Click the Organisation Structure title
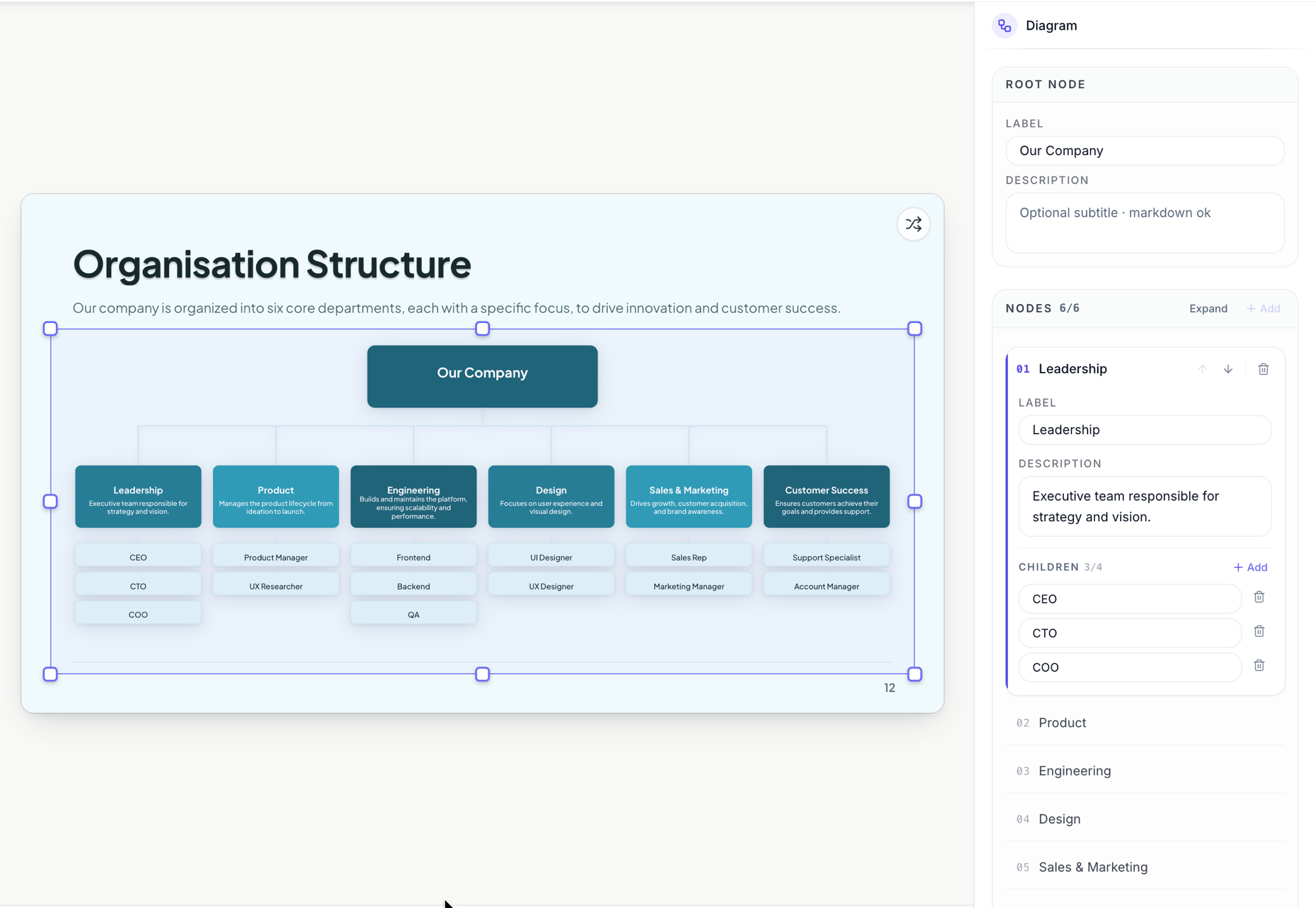Image resolution: width=1316 pixels, height=908 pixels. click(272, 264)
